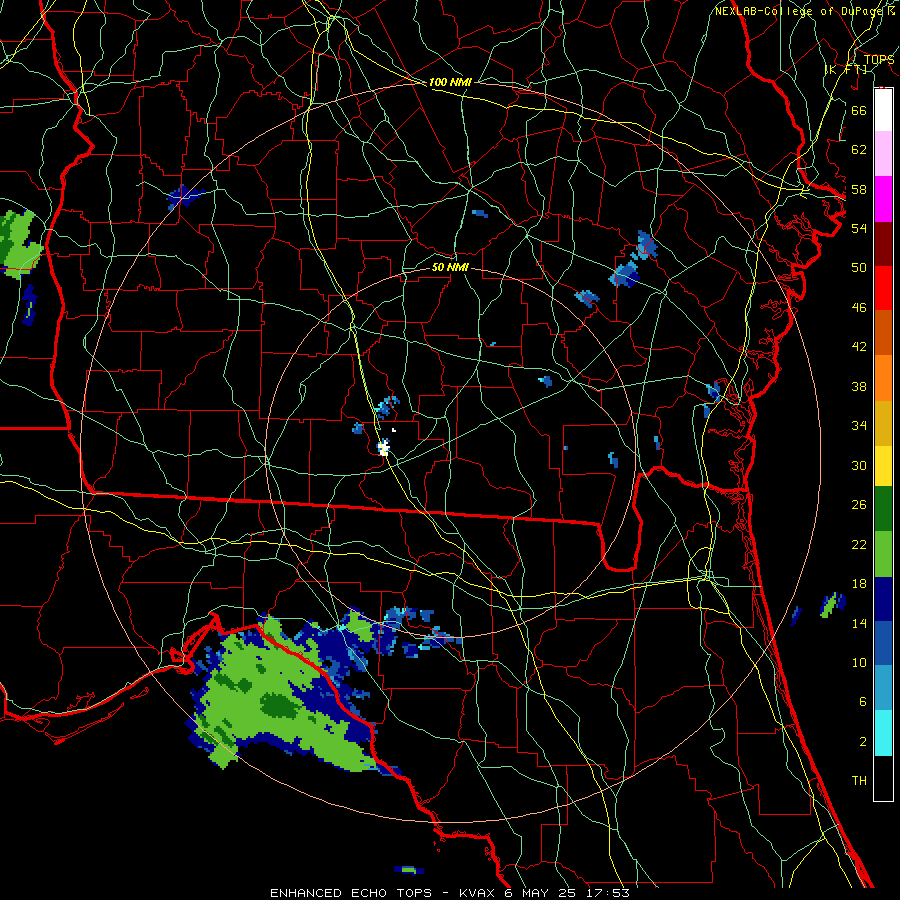Click the bright orange legend swatch
900x900 pixels.
(883, 378)
